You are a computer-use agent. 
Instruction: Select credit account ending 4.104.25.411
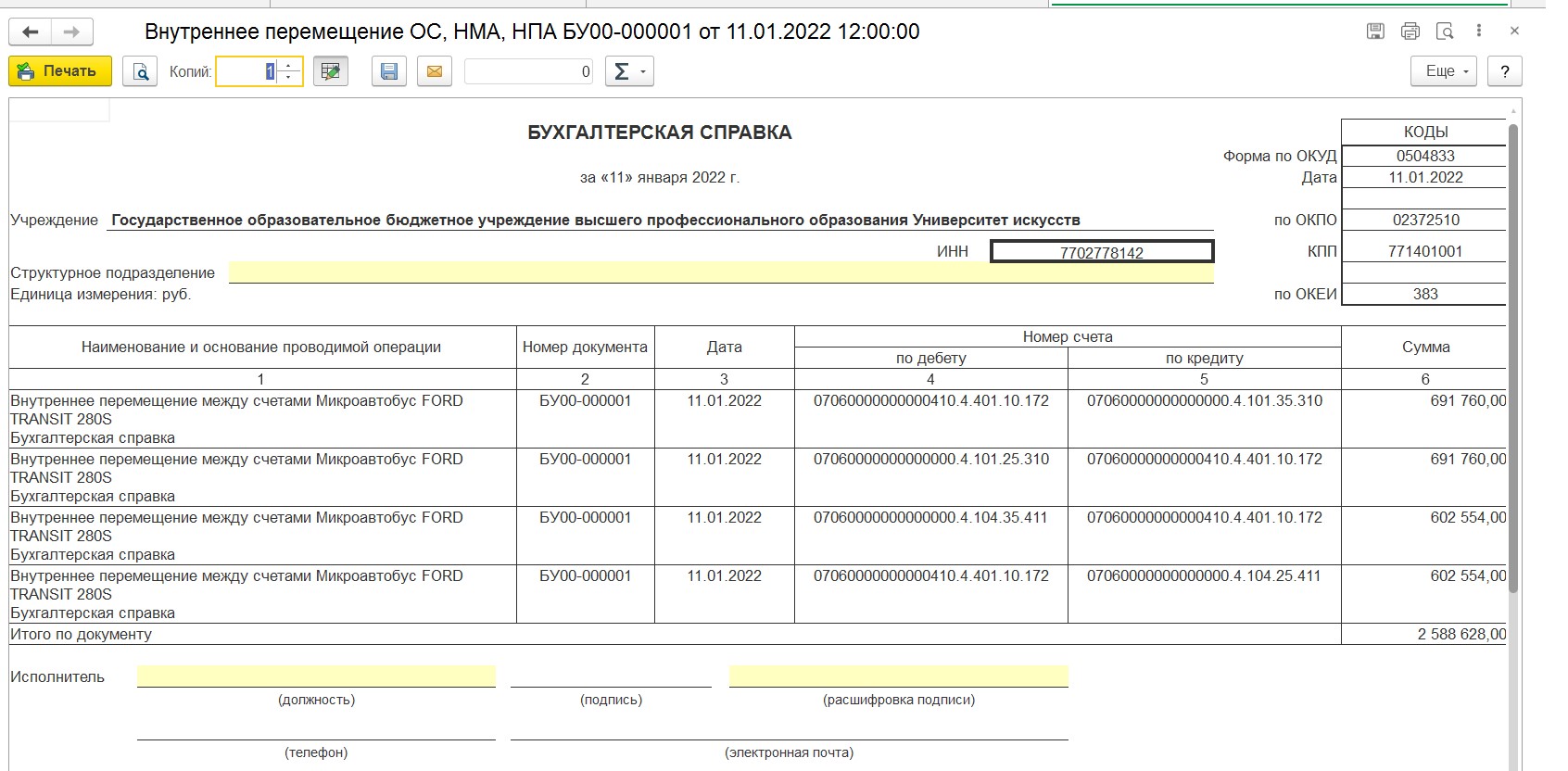pyautogui.click(x=1204, y=576)
